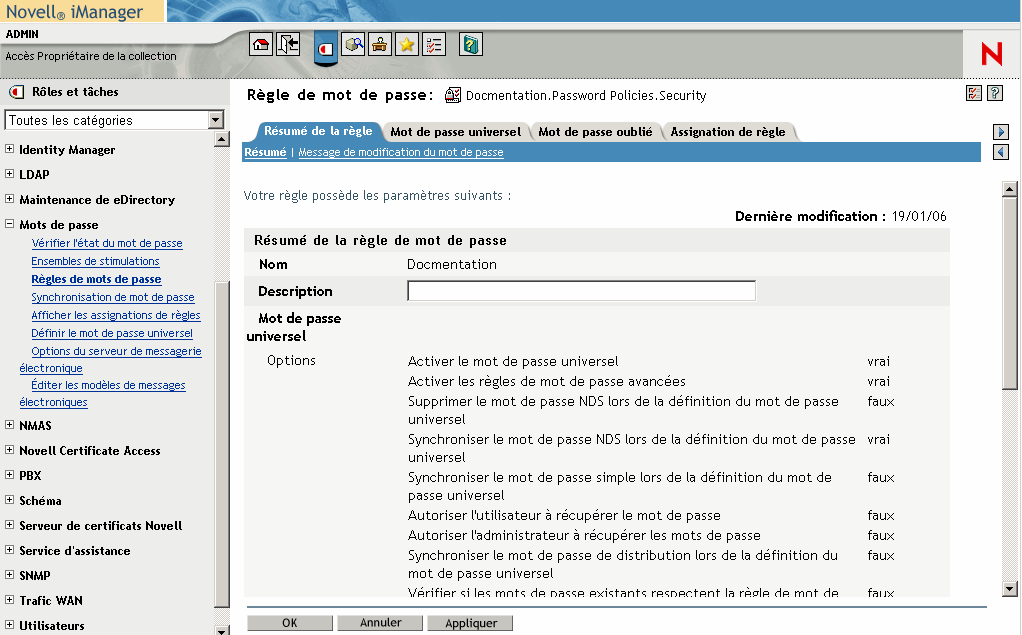Open the Help book icon in the toolbar
Viewport: 1022px width, 635px height.
471,44
